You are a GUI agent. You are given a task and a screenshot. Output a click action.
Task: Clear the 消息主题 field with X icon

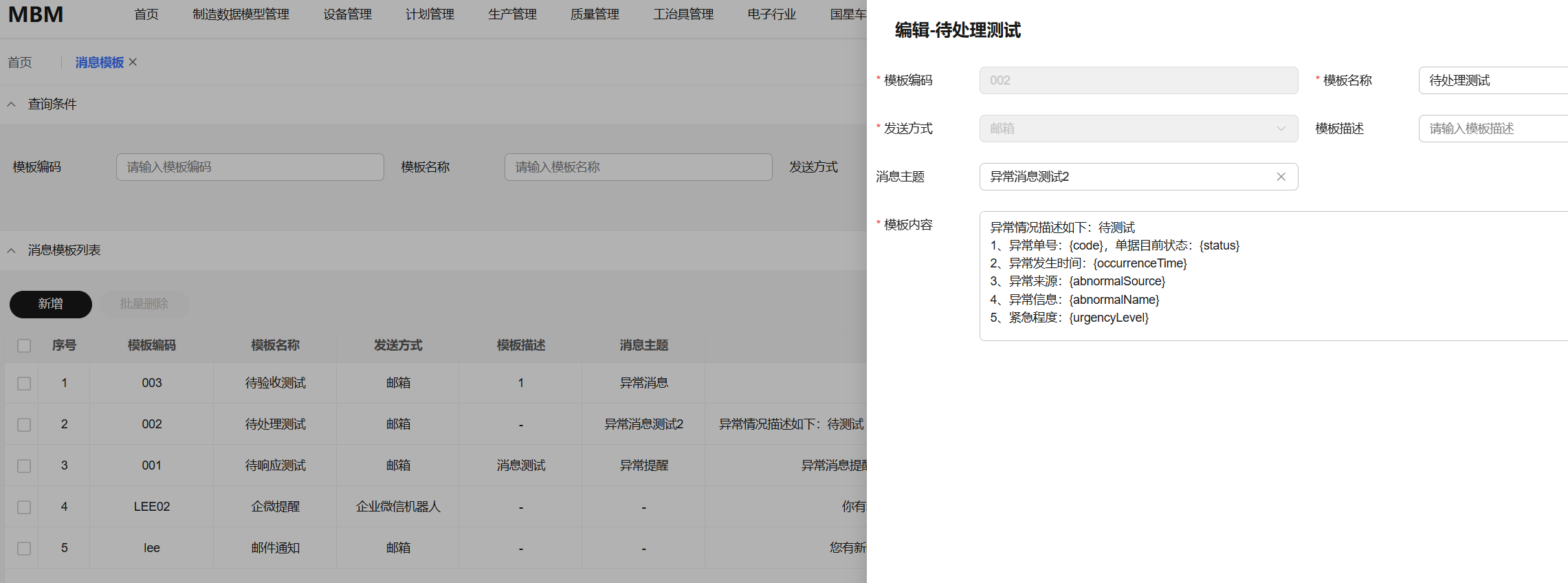[x=1281, y=177]
